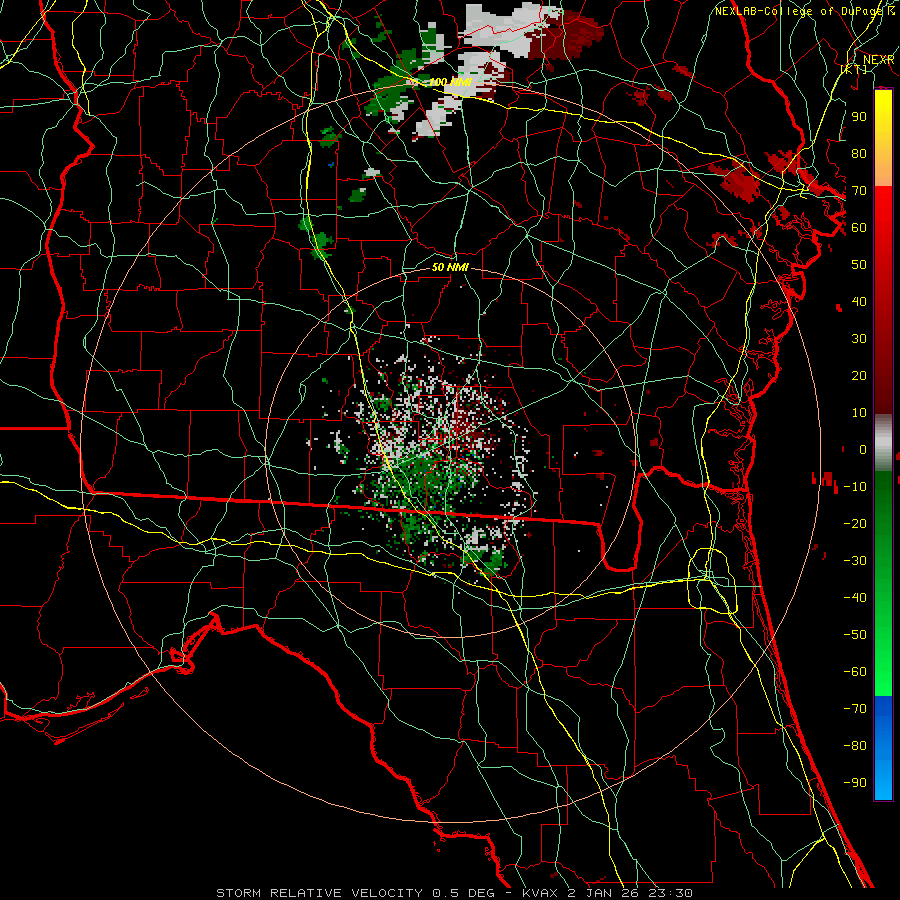The width and height of the screenshot is (900, 900).
Task: Click the 50 label on the velocity legend
Action: pos(859,265)
